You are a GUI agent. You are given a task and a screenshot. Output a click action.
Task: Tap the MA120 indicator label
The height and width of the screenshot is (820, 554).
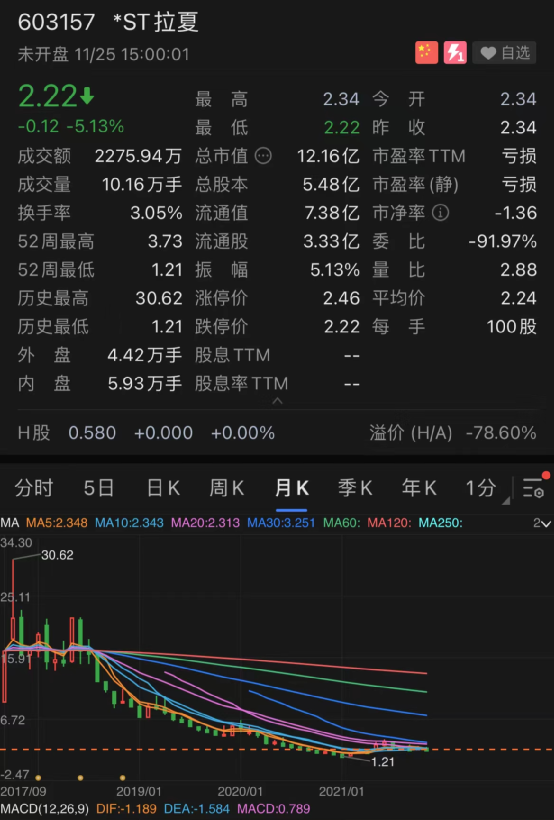point(389,522)
